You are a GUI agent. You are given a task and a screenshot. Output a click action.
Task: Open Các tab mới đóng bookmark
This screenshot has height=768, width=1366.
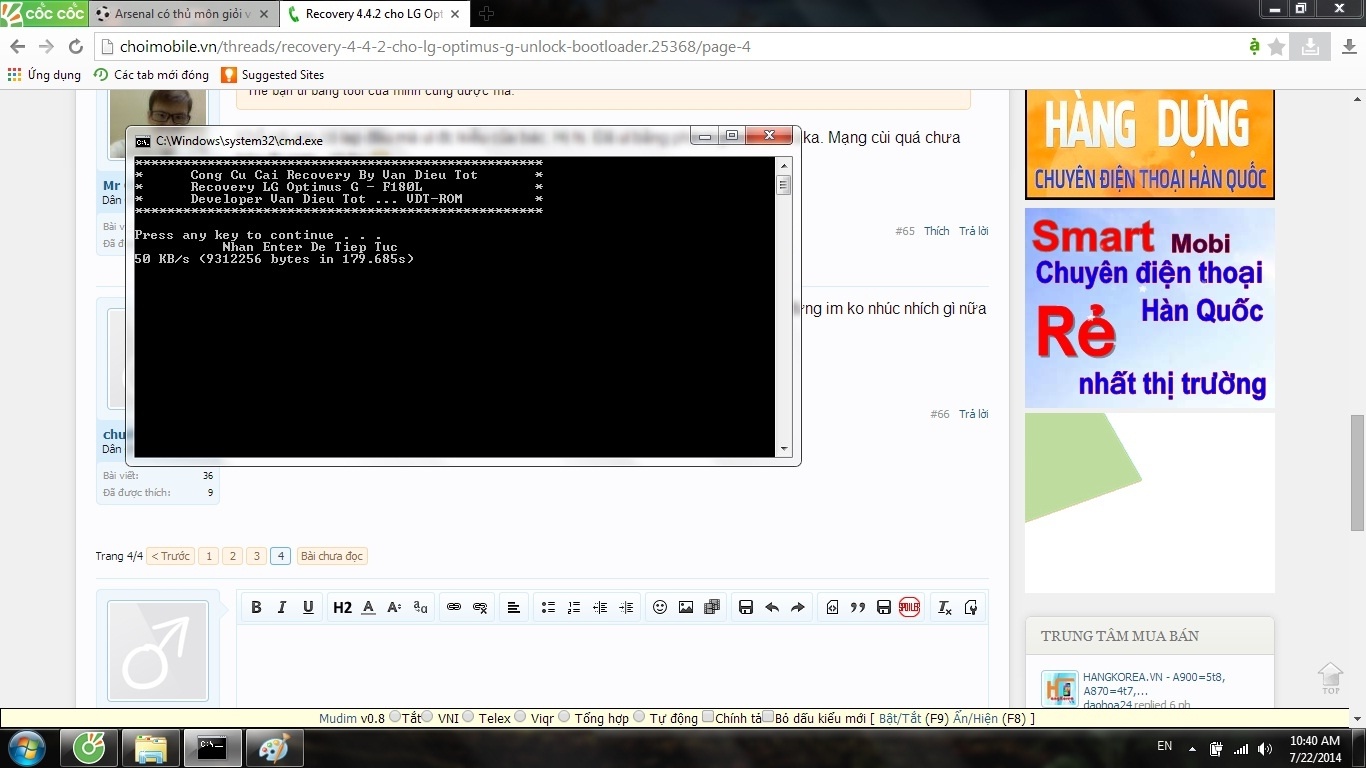(x=151, y=75)
